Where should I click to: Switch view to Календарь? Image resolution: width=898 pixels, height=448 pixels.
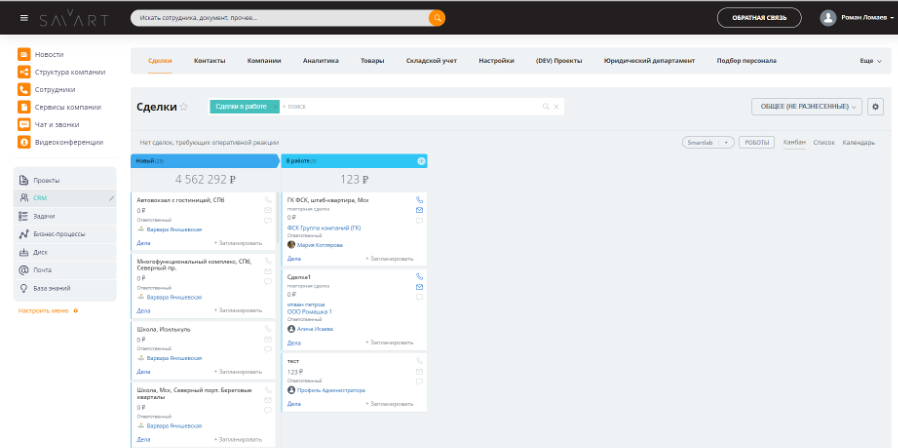pyautogui.click(x=858, y=143)
